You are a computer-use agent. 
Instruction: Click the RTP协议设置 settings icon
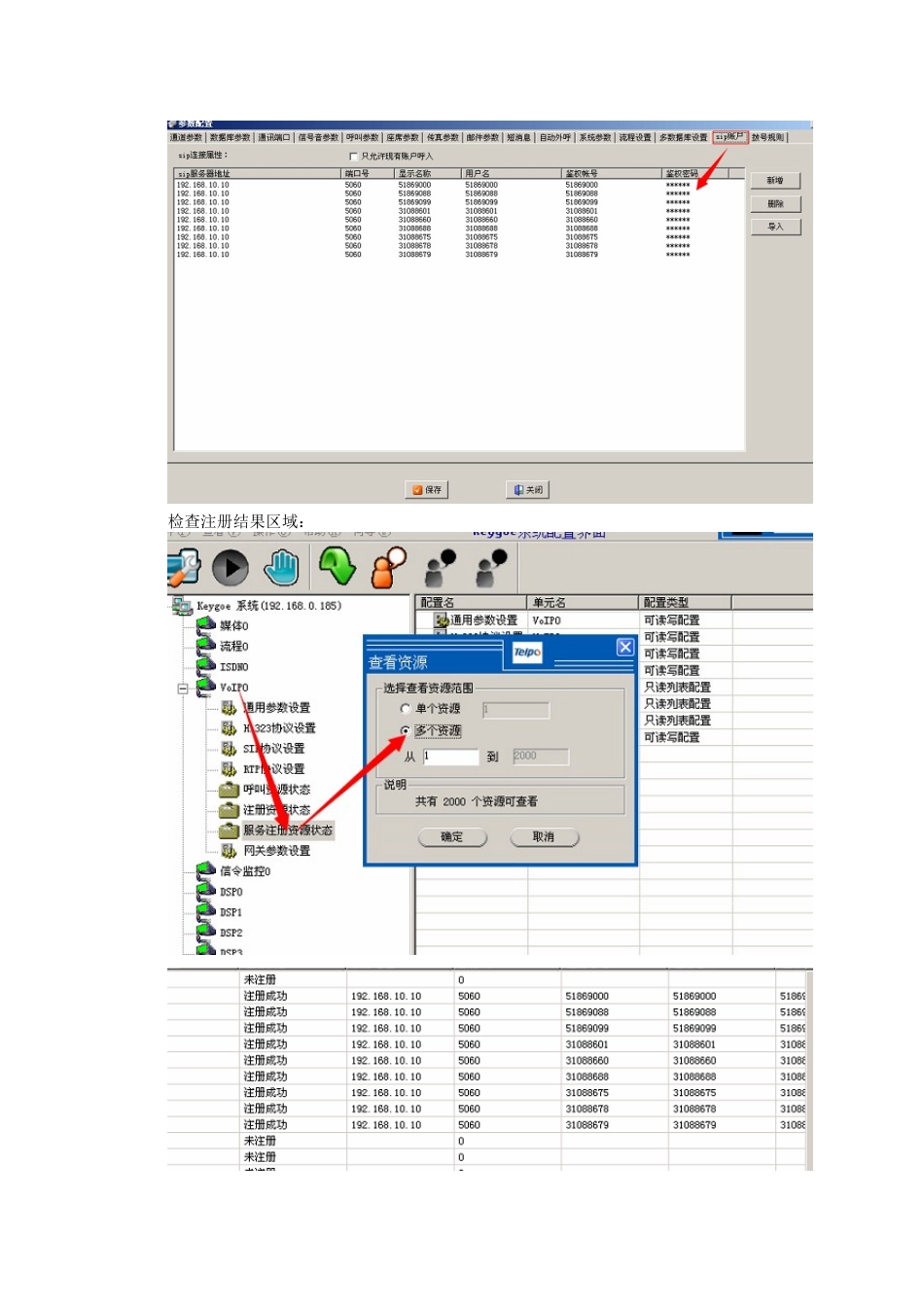tap(229, 768)
